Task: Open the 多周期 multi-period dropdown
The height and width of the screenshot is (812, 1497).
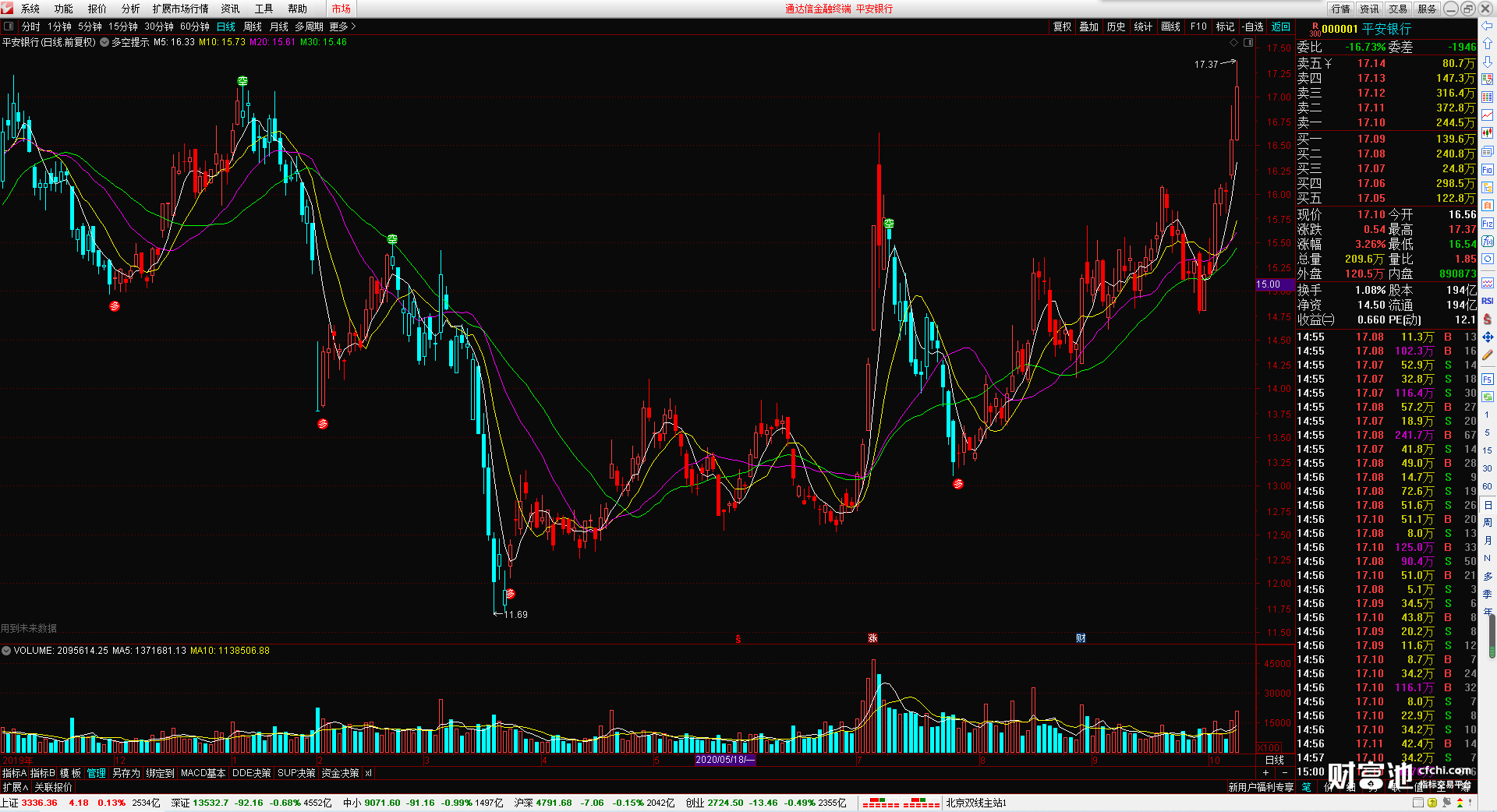Action: [309, 26]
